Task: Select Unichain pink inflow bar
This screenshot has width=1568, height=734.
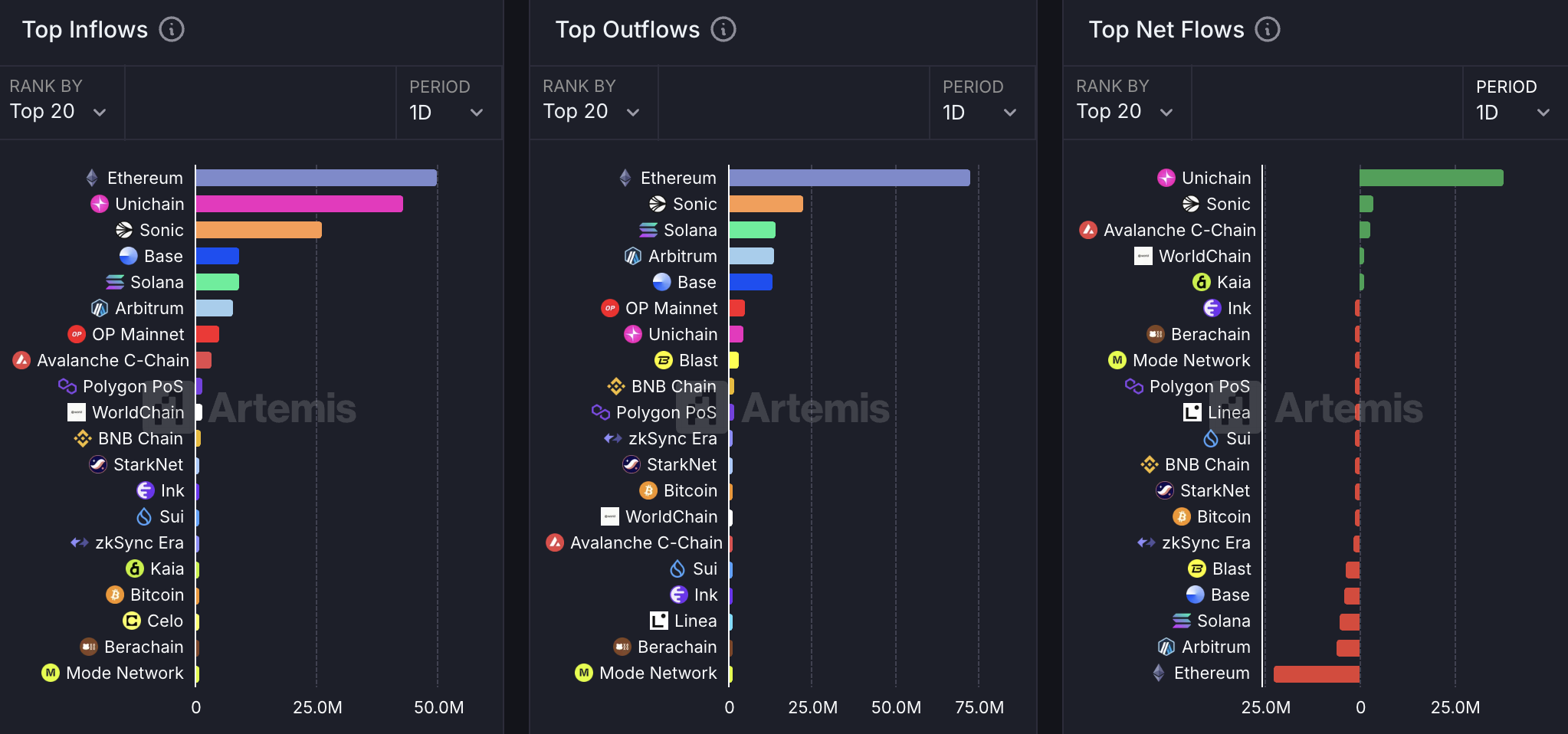Action: (300, 204)
